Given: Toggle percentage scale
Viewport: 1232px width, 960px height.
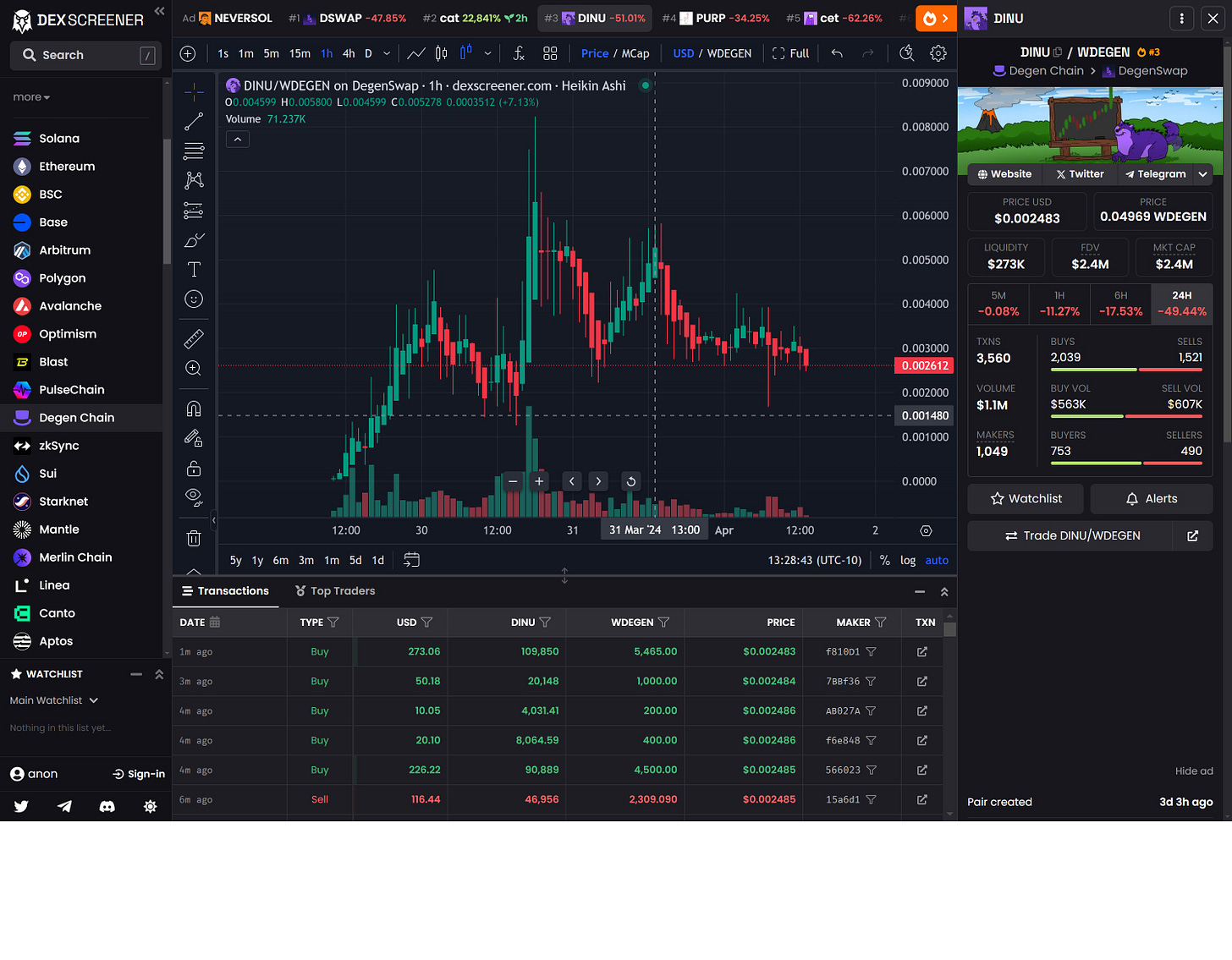Looking at the screenshot, I should click(x=885, y=560).
